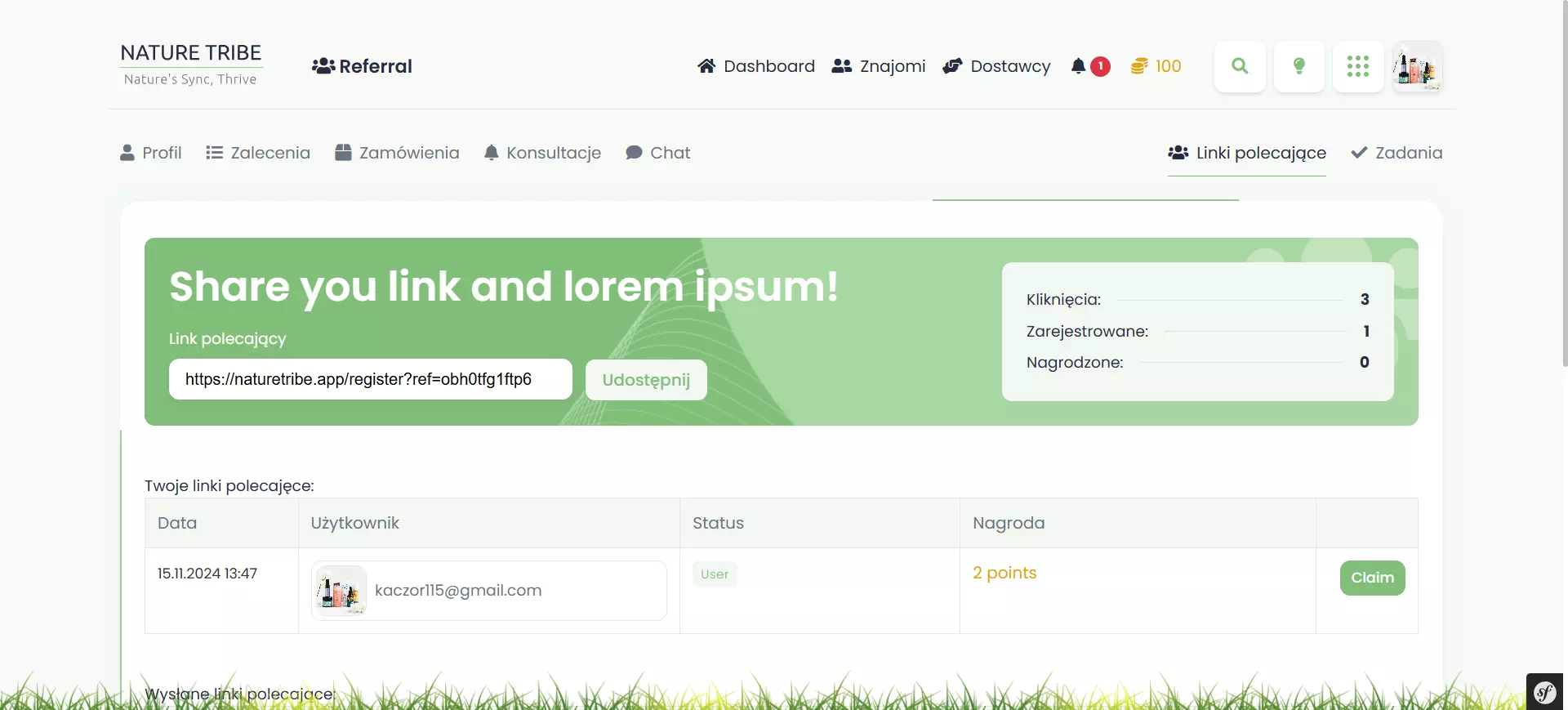Click the date 15.11.2024 13:47

207,574
